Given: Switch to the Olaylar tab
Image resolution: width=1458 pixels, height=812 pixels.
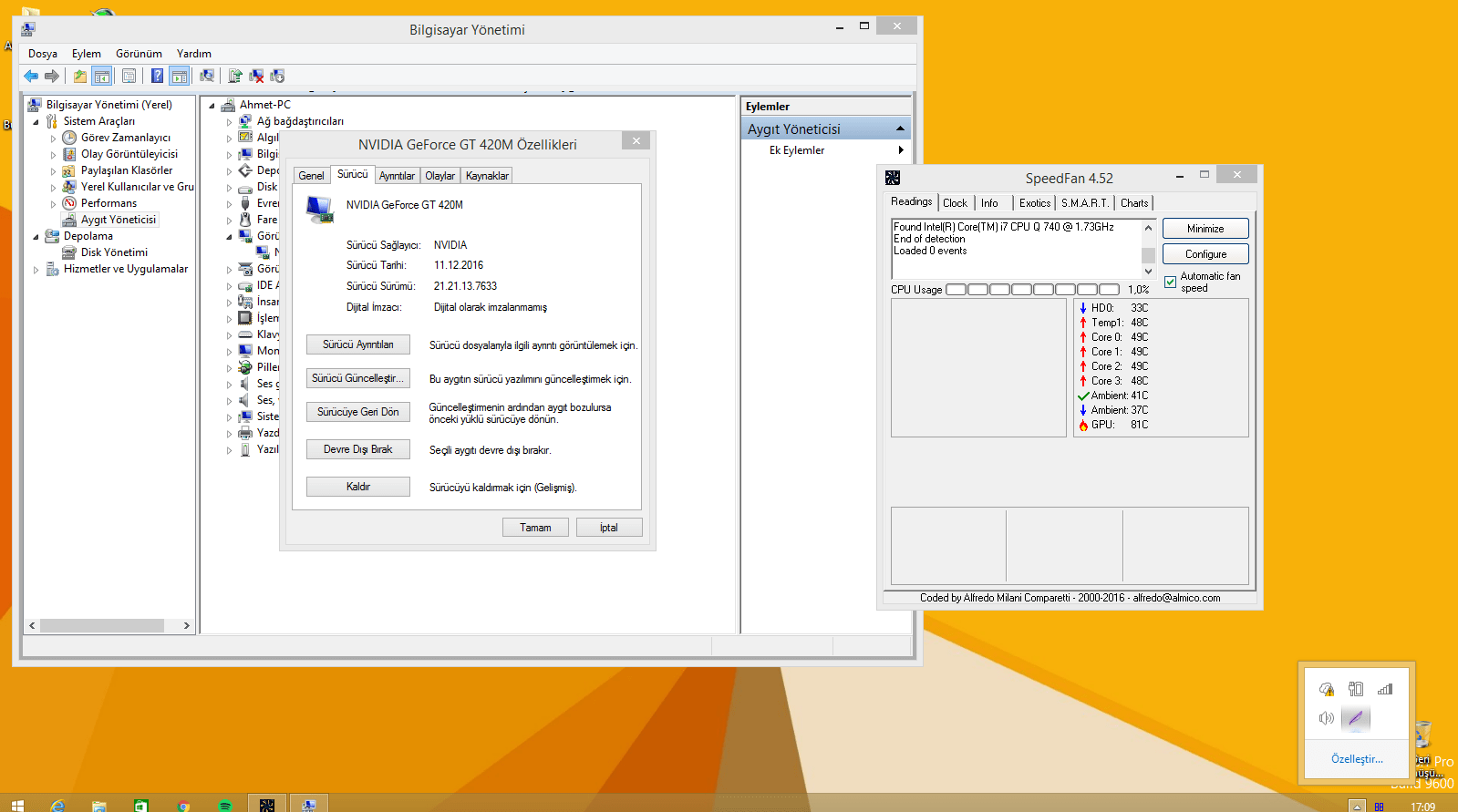Looking at the screenshot, I should pos(439,176).
